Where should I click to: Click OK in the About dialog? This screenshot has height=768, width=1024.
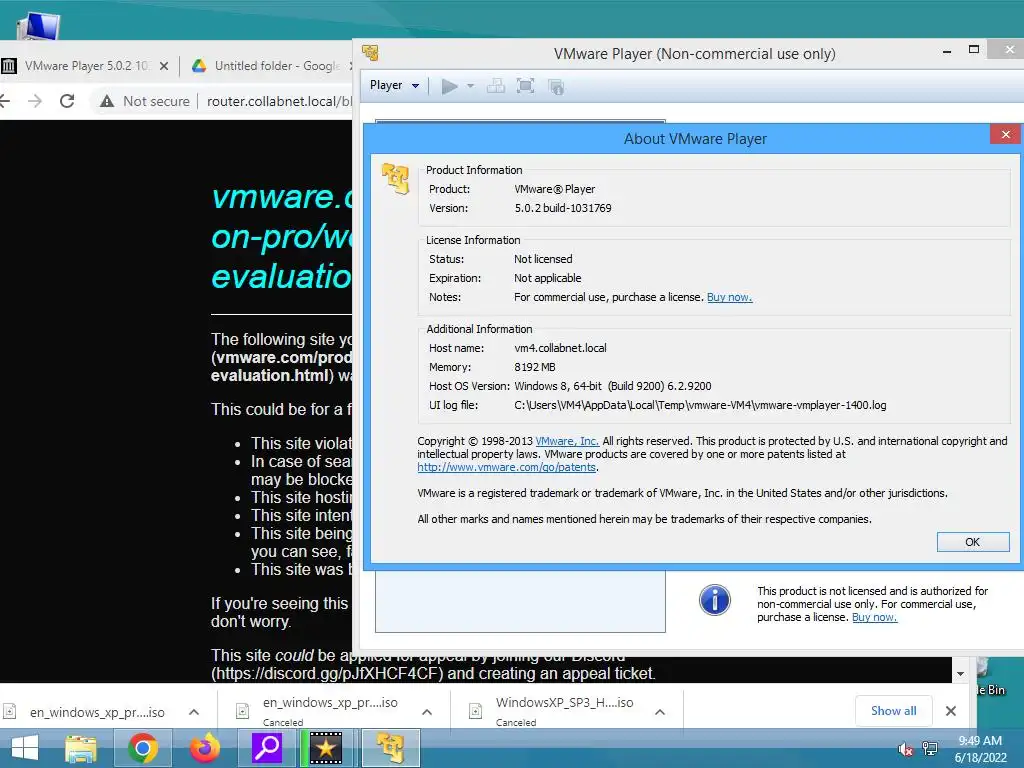pyautogui.click(x=972, y=542)
